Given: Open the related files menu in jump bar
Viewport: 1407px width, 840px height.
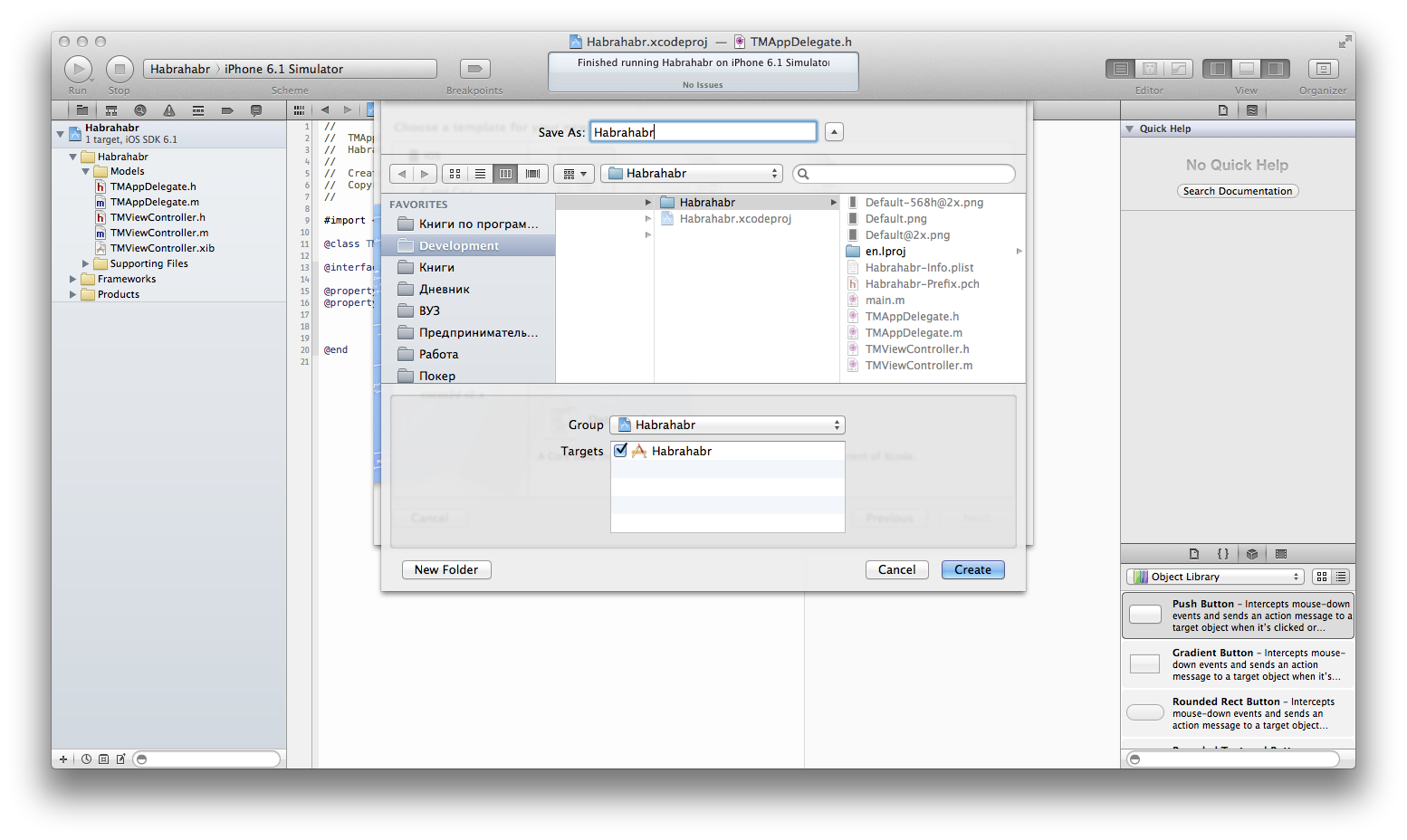Looking at the screenshot, I should (299, 110).
